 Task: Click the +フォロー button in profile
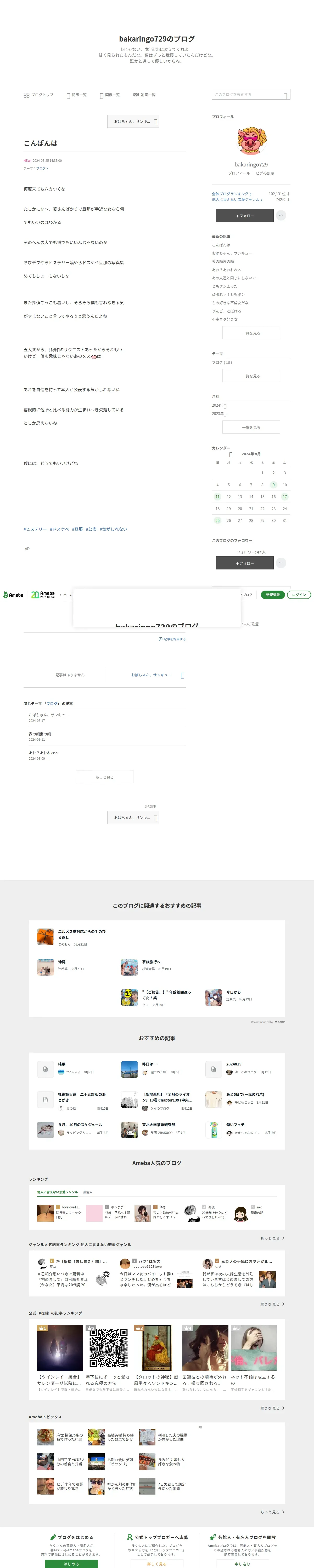(x=244, y=216)
